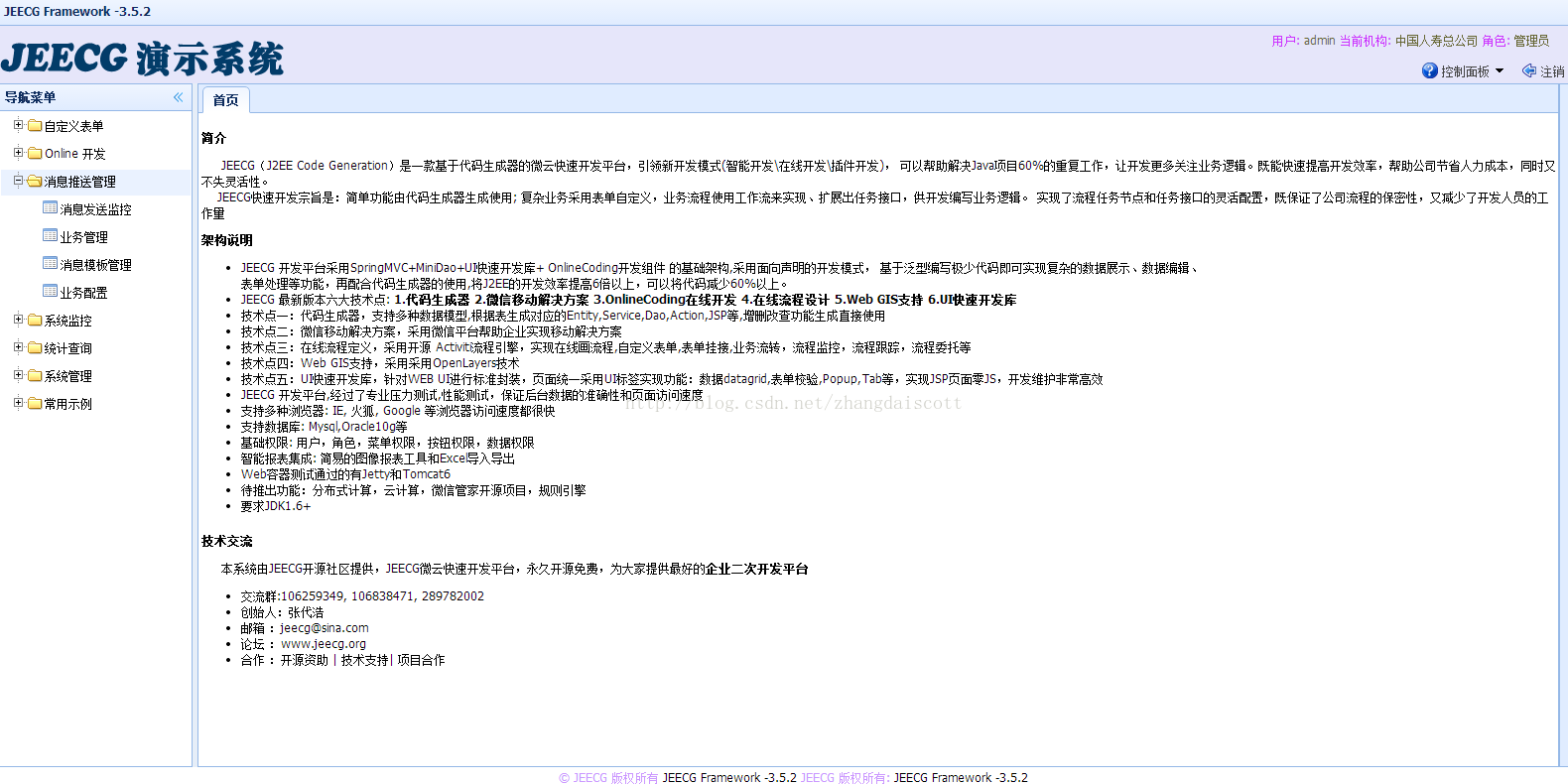This screenshot has width=1568, height=784.
Task: Click the 创始人: 张代浩 line
Action: click(x=282, y=612)
